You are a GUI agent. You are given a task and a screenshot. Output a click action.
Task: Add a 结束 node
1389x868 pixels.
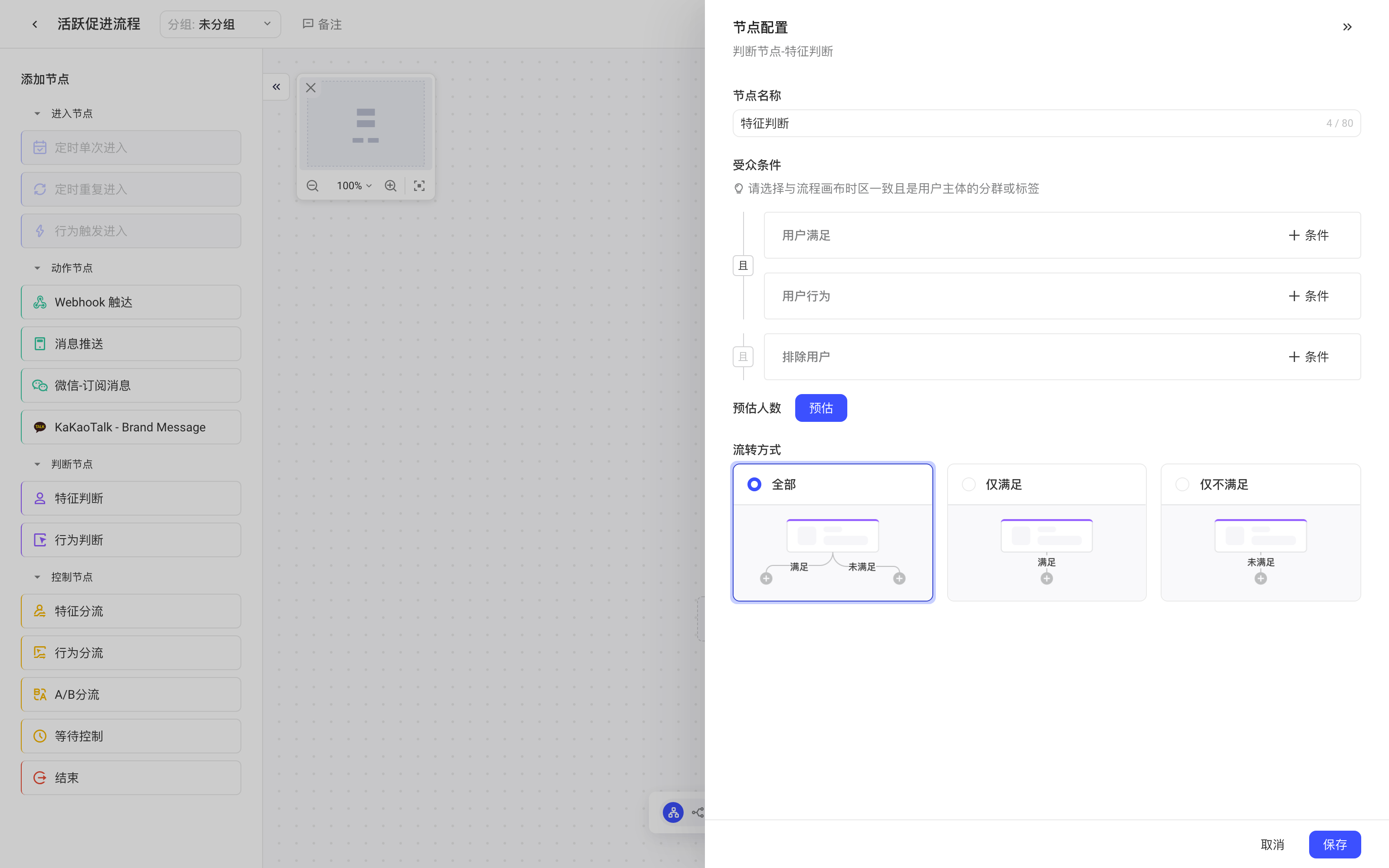[x=131, y=778]
